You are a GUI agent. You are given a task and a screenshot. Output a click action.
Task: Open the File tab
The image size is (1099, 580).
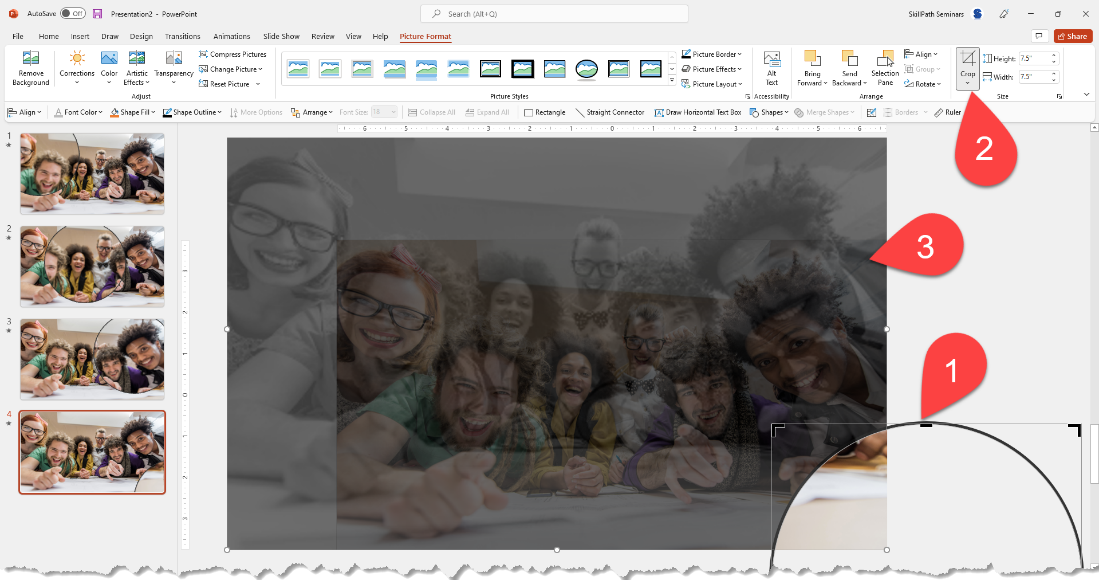tap(18, 36)
